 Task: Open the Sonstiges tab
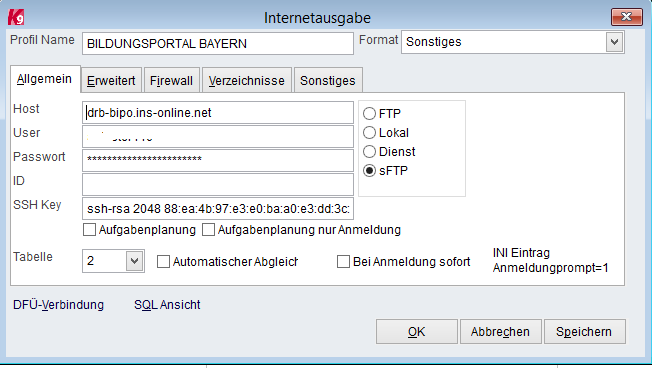pyautogui.click(x=328, y=80)
